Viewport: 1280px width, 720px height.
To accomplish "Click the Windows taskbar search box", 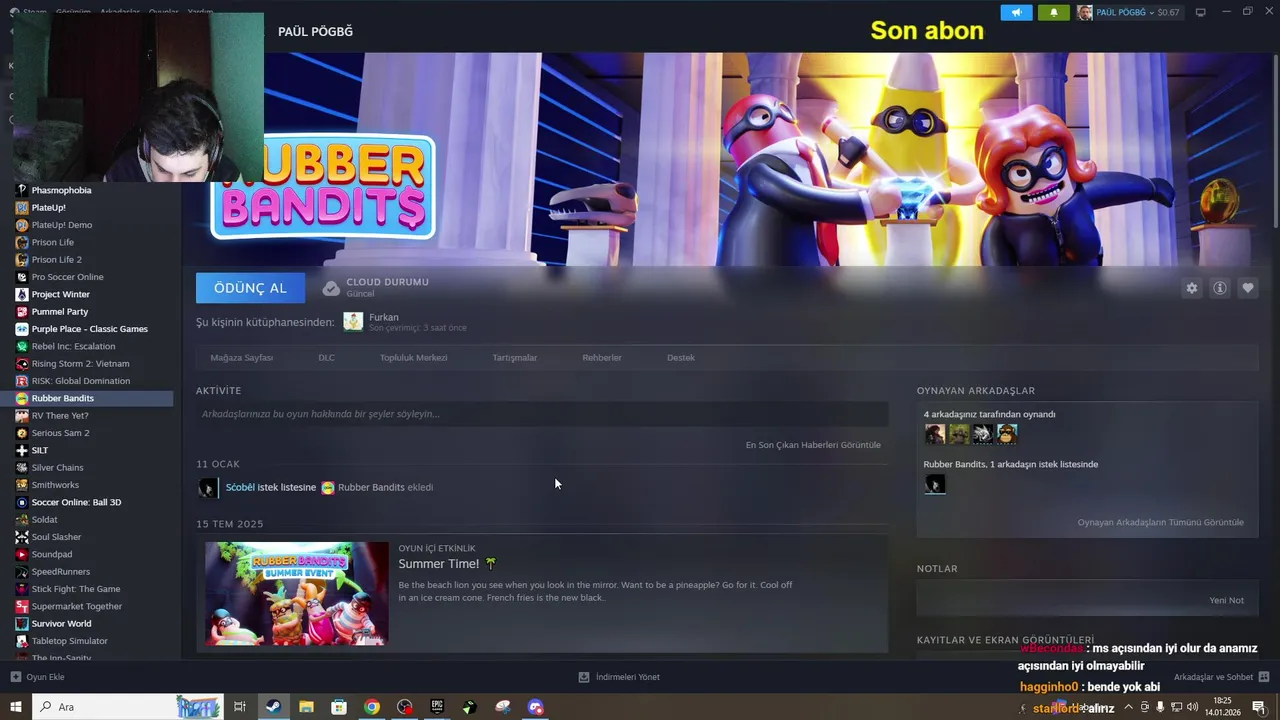I will 128,707.
